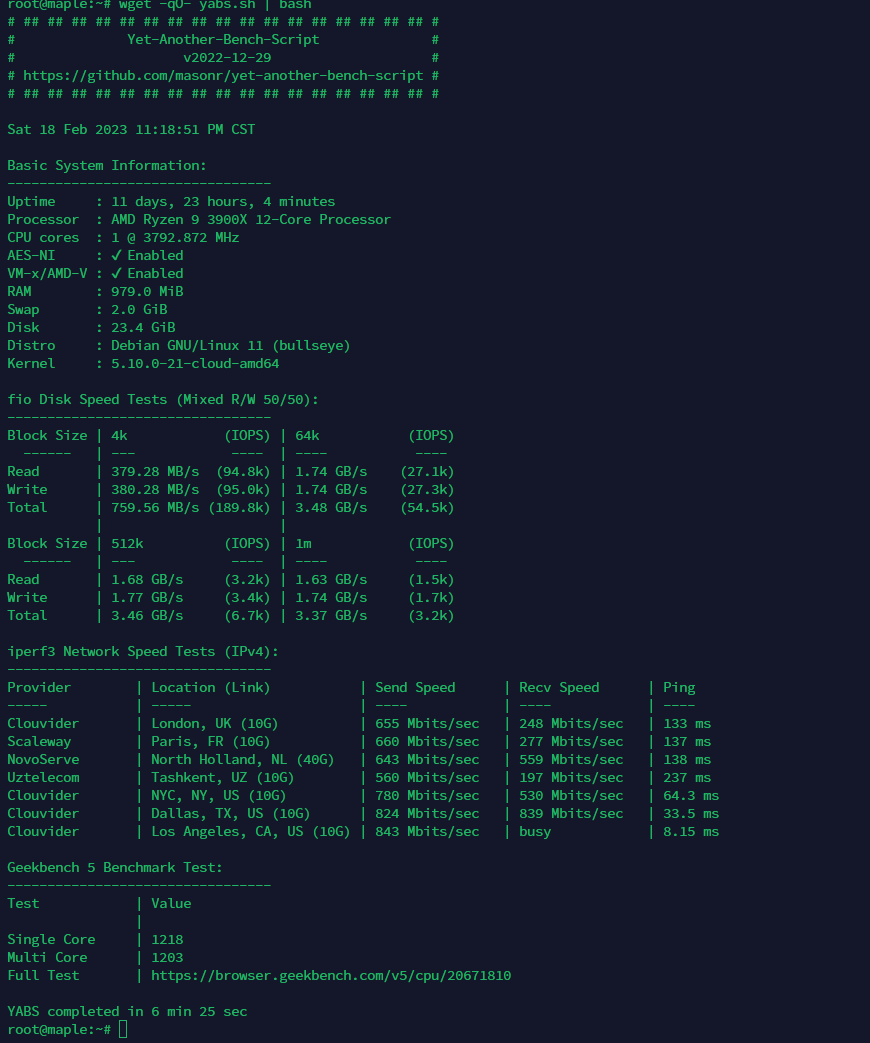
Task: Click the 1m Total speed '3.37 GB/s'
Action: point(331,615)
